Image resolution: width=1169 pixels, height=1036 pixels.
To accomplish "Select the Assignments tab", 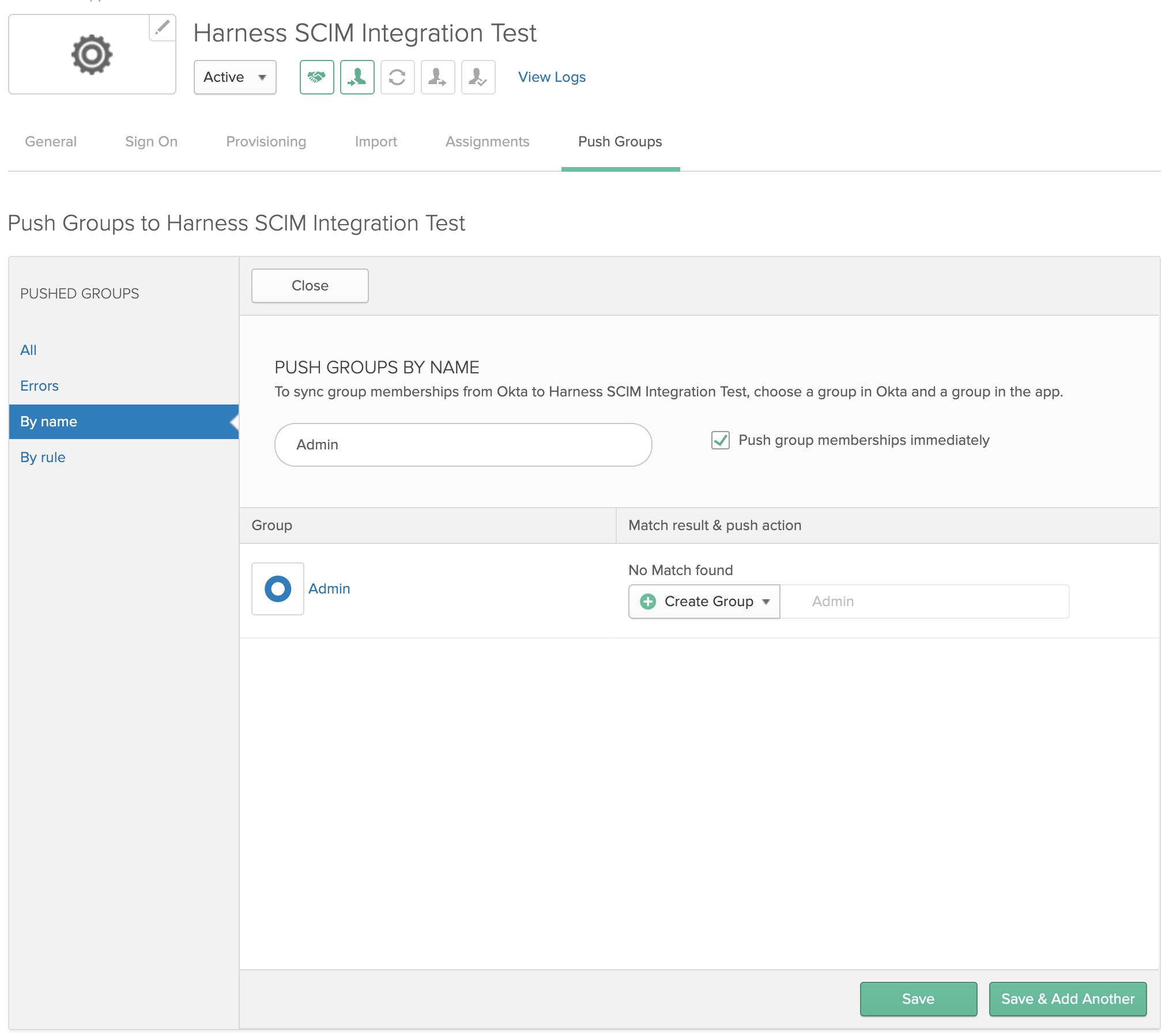I will pyautogui.click(x=487, y=142).
